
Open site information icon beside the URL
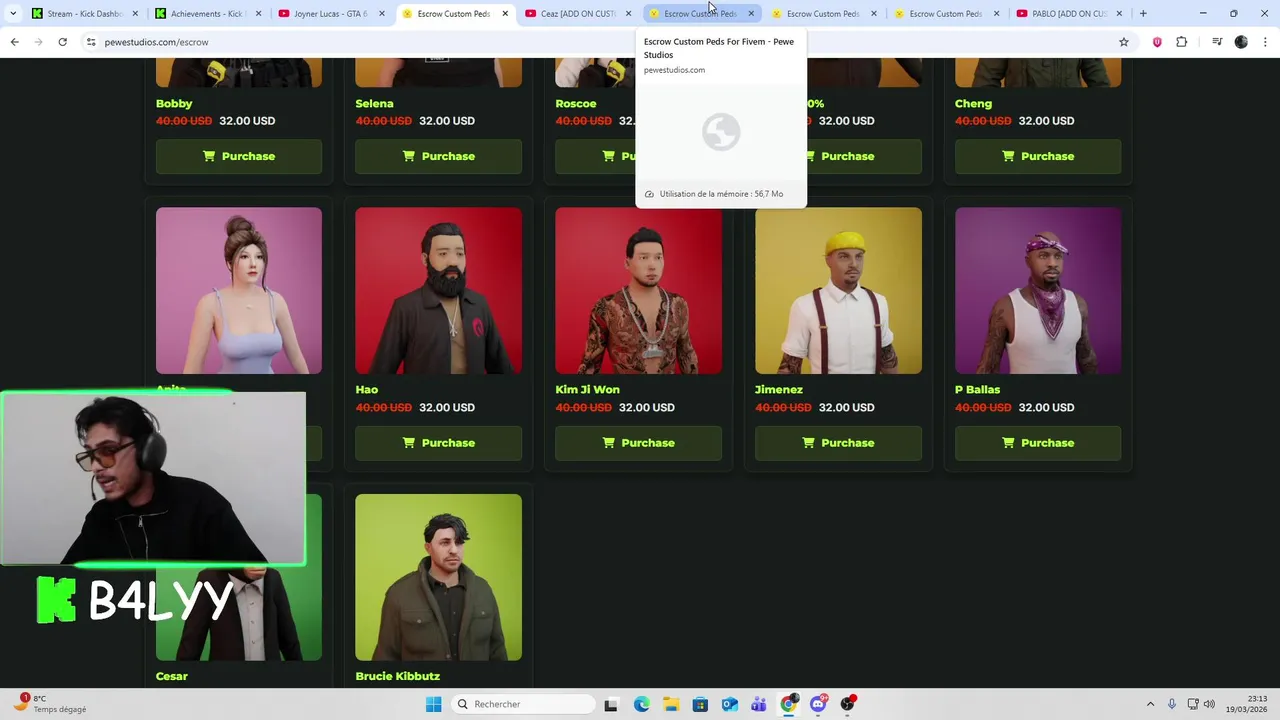(90, 42)
